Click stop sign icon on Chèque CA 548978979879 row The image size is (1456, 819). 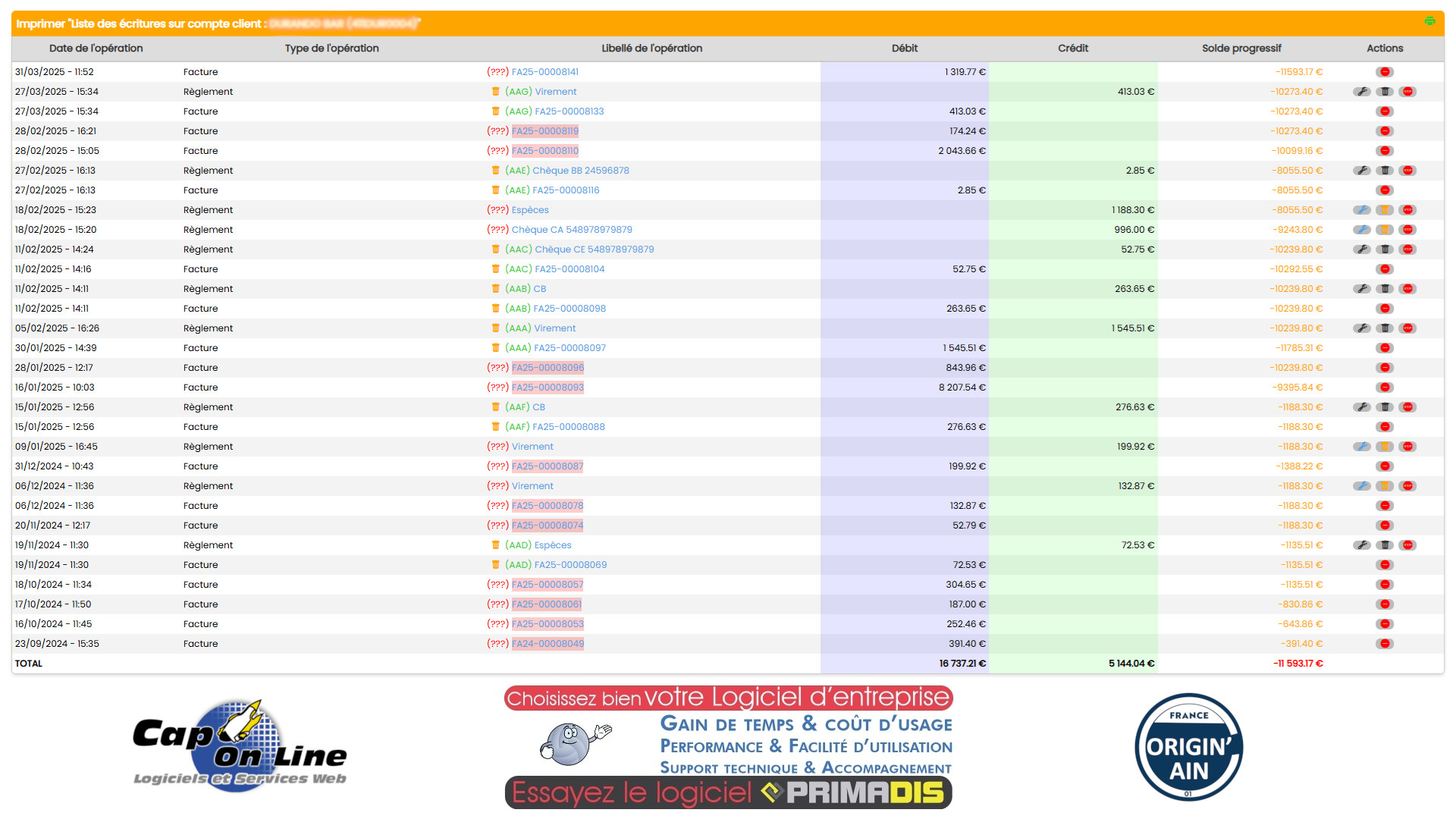[1408, 230]
